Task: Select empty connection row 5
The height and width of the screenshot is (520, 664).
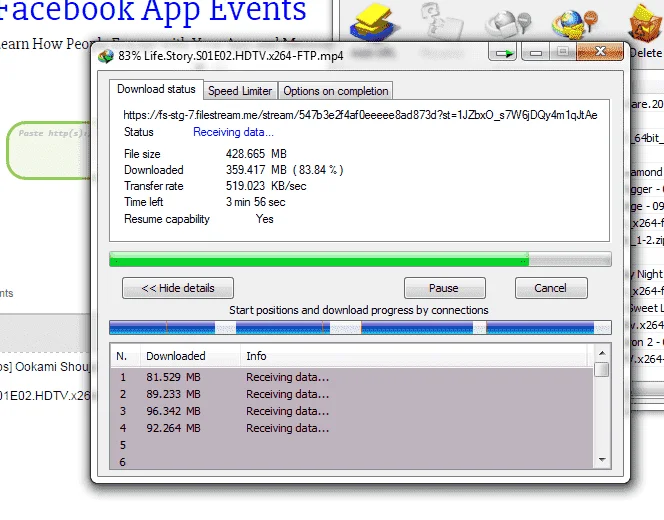Action: [x=351, y=445]
